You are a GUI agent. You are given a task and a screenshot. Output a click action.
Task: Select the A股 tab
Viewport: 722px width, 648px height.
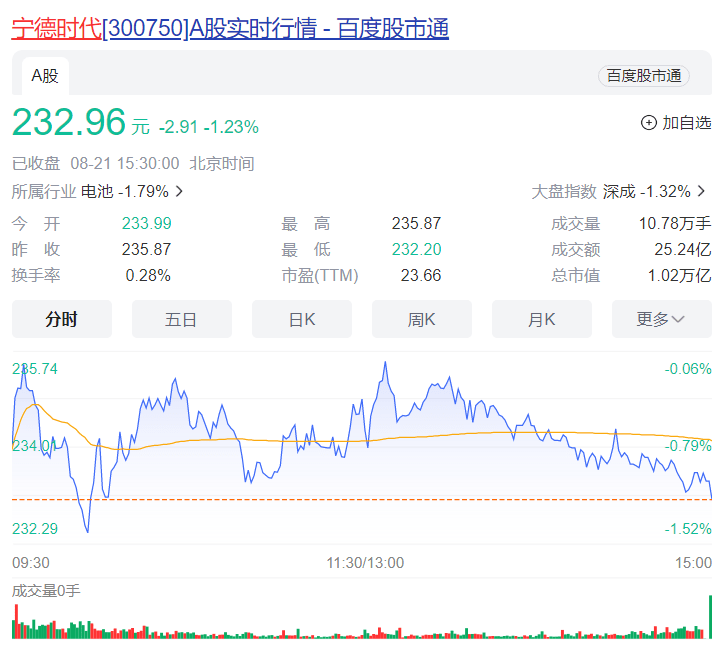coord(44,75)
